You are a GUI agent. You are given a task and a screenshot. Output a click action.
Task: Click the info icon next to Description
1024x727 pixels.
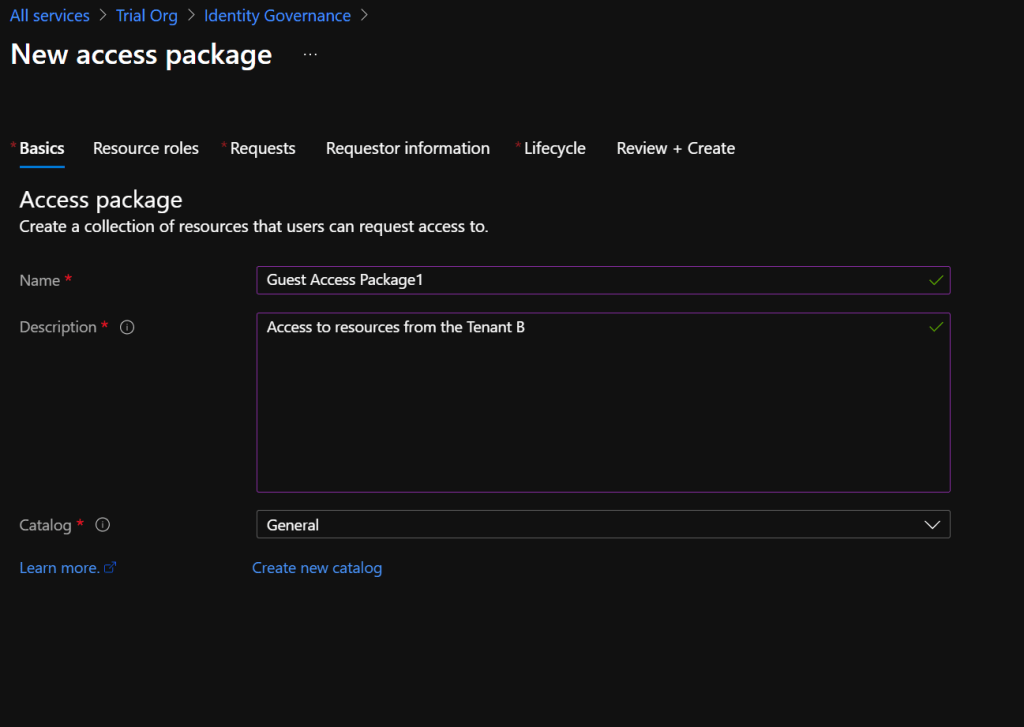click(x=127, y=328)
